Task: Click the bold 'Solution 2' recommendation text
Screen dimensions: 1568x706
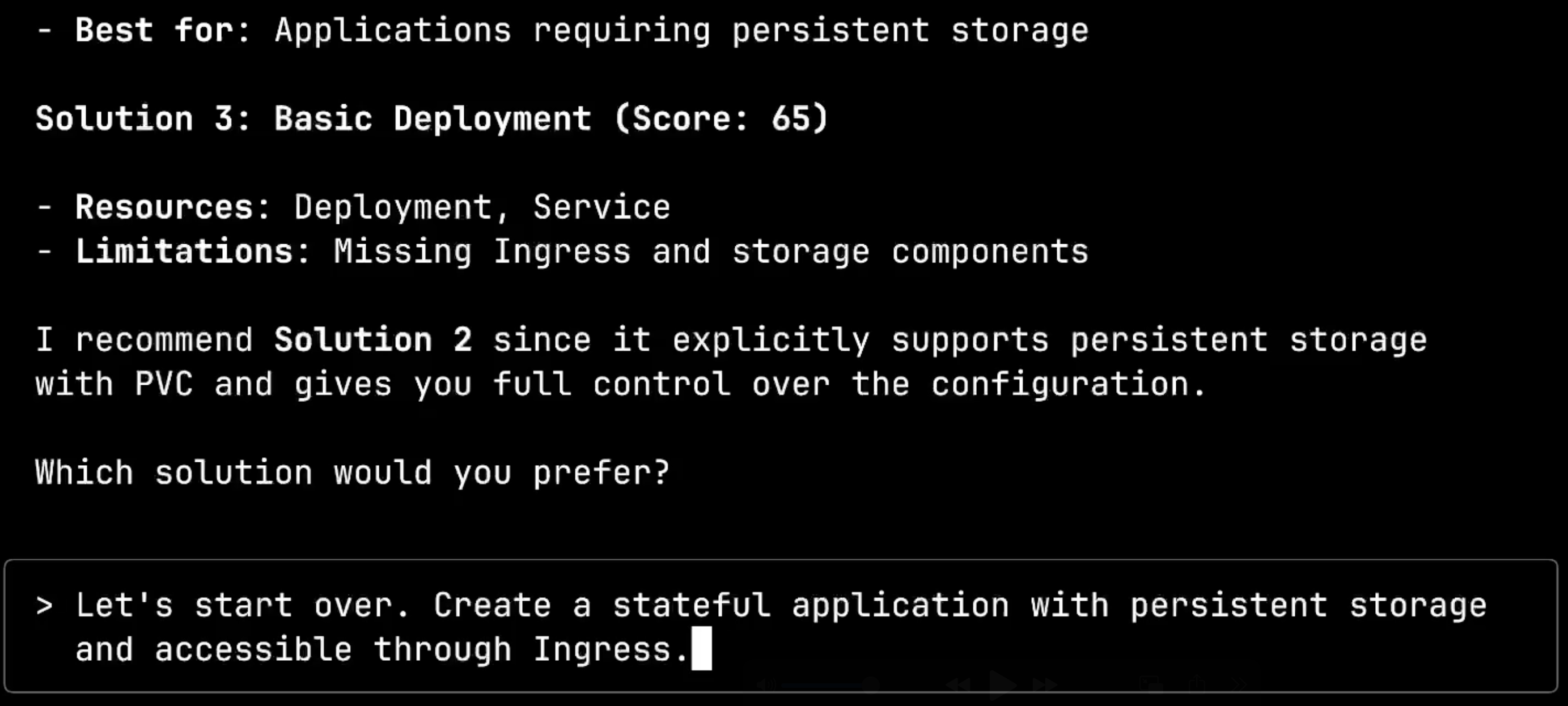Action: click(x=372, y=339)
